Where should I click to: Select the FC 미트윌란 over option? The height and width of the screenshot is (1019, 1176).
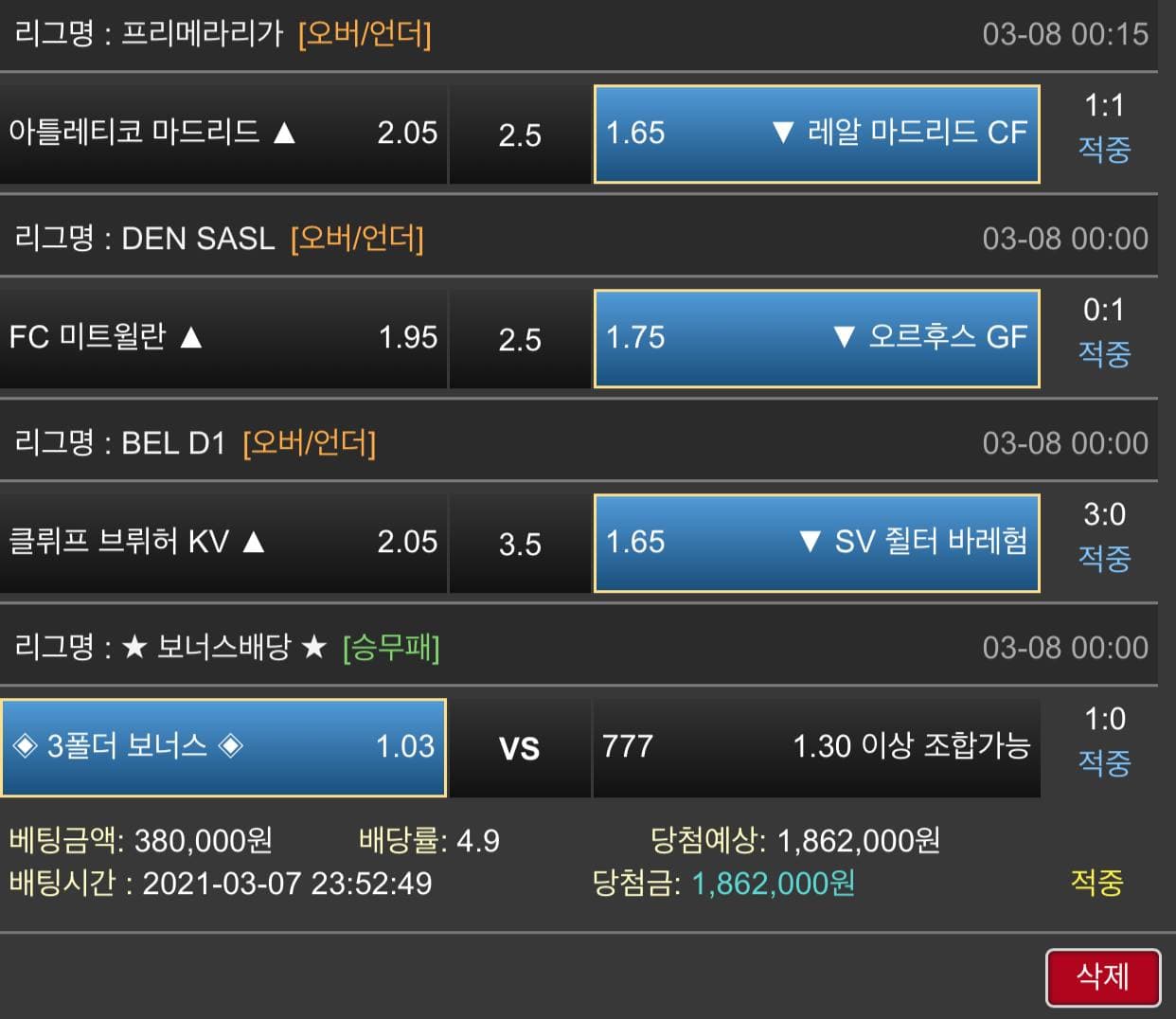[x=223, y=338]
